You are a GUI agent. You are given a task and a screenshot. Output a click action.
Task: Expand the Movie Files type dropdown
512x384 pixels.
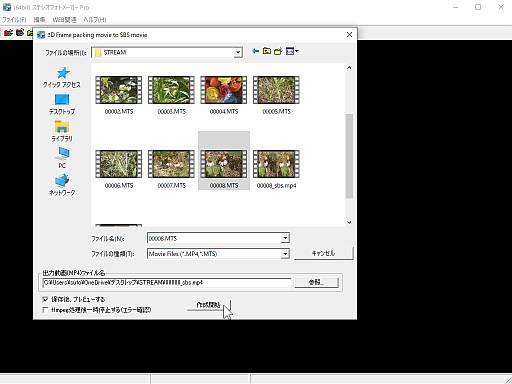[x=285, y=254]
